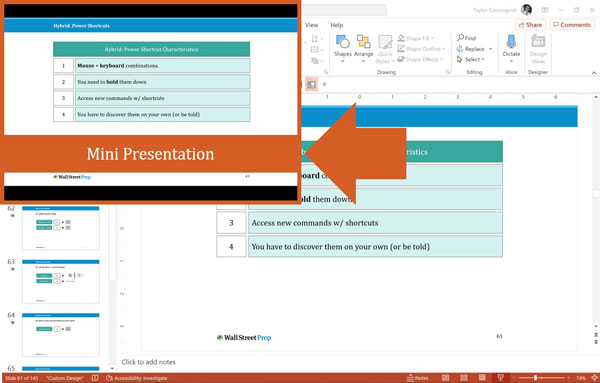Click the user account avatar
This screenshot has width=600, height=383.
(527, 10)
